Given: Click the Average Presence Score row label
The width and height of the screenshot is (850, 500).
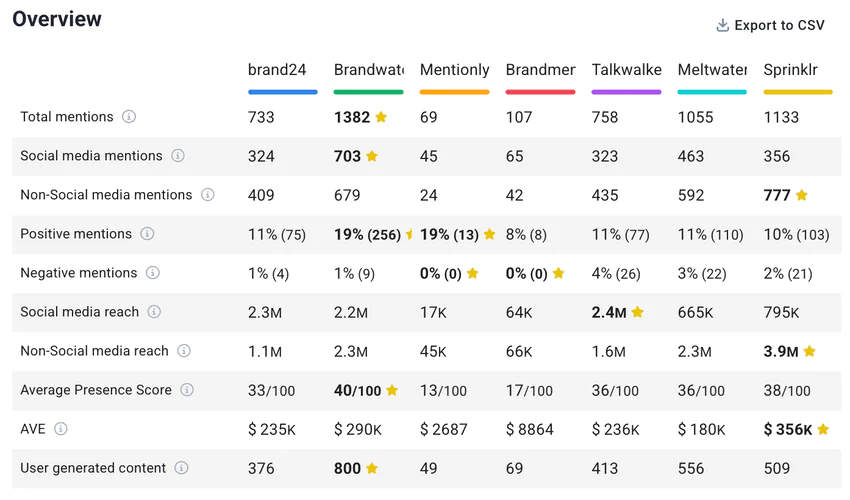Looking at the screenshot, I should pos(96,390).
